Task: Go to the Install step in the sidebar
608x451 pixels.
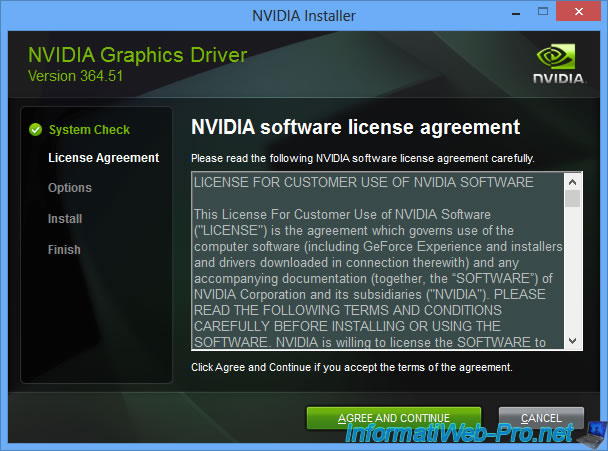Action: click(65, 219)
